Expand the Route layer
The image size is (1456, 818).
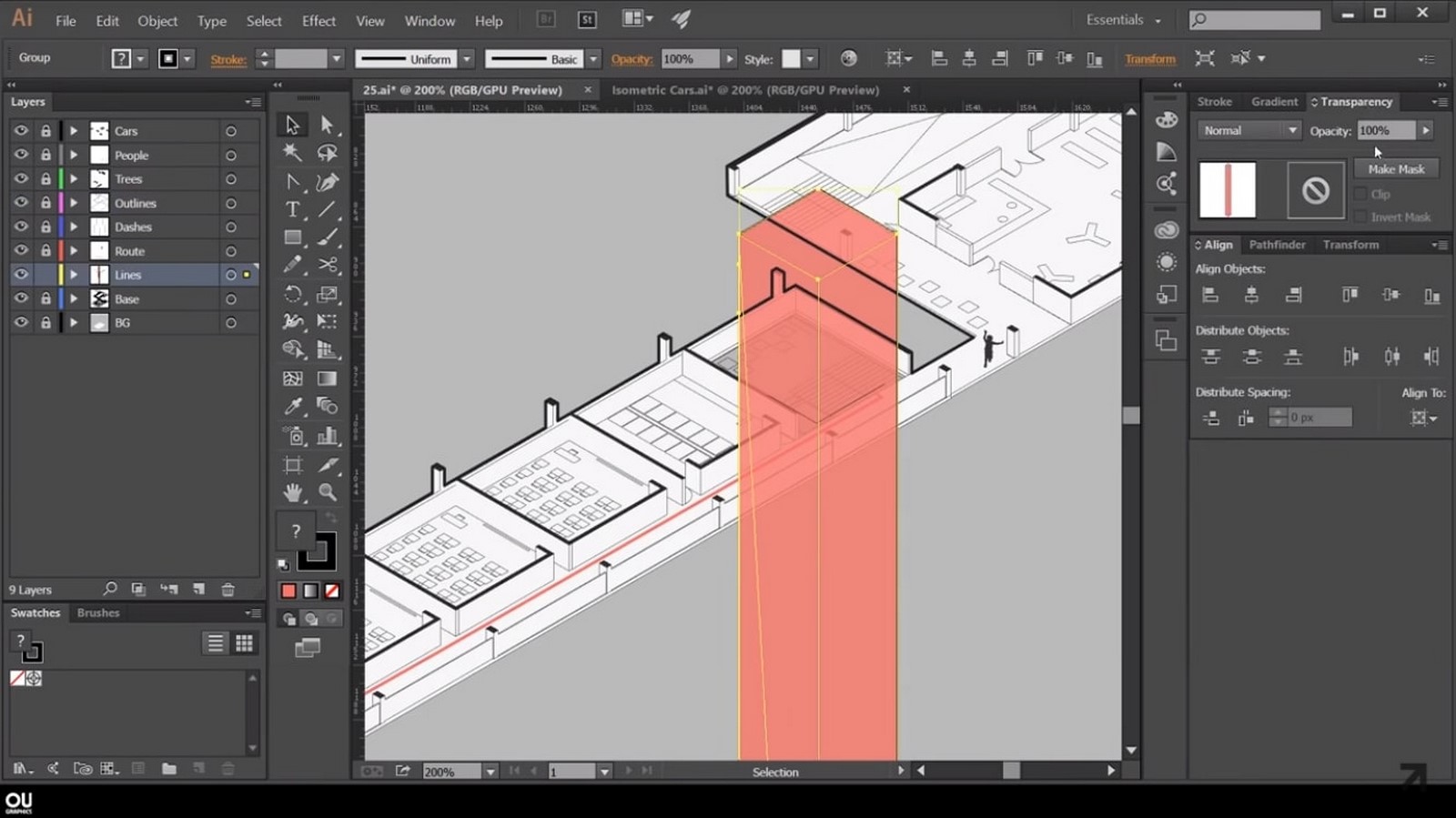coord(74,251)
